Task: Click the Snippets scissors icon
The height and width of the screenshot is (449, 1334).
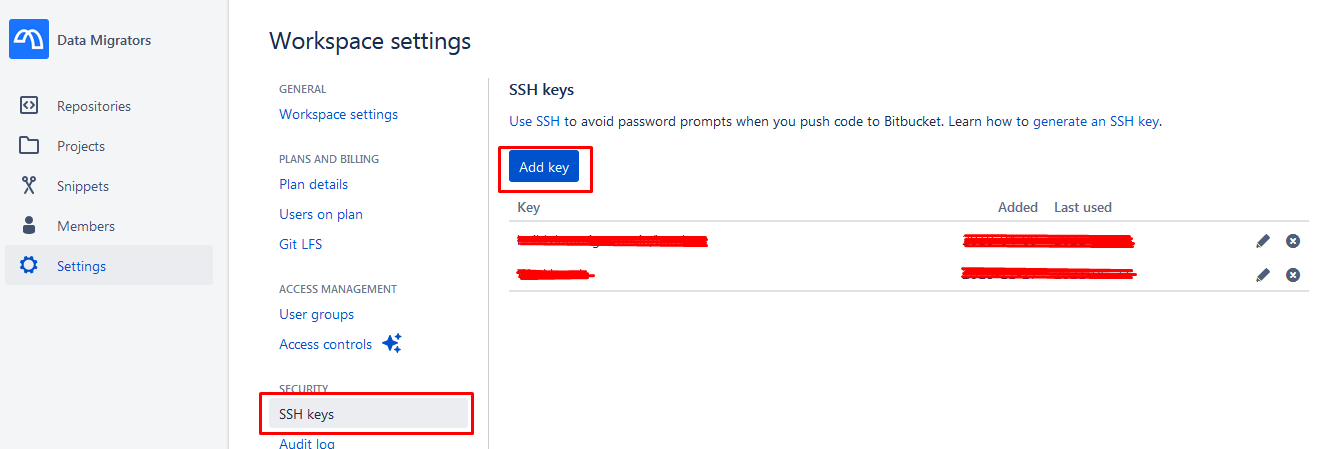Action: (x=29, y=186)
